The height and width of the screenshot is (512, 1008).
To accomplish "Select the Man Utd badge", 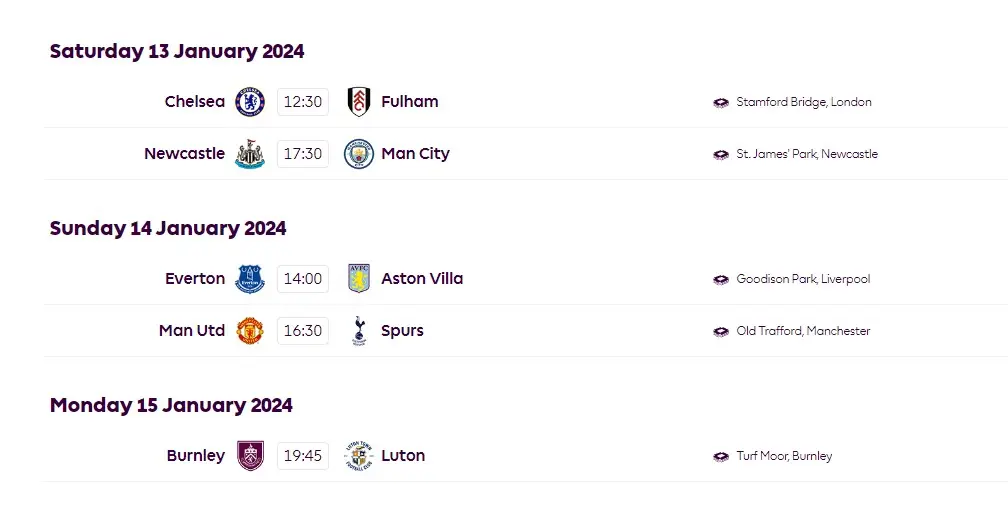I will pos(249,331).
